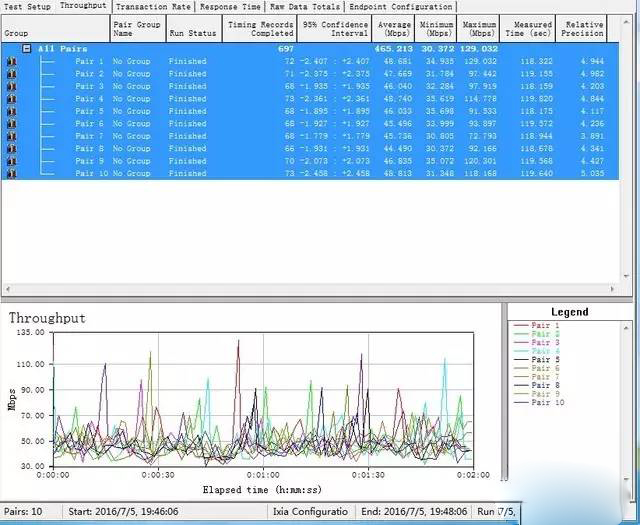The width and height of the screenshot is (640, 525).
Task: Click the icon beside Pair 4 row
Action: click(x=12, y=99)
